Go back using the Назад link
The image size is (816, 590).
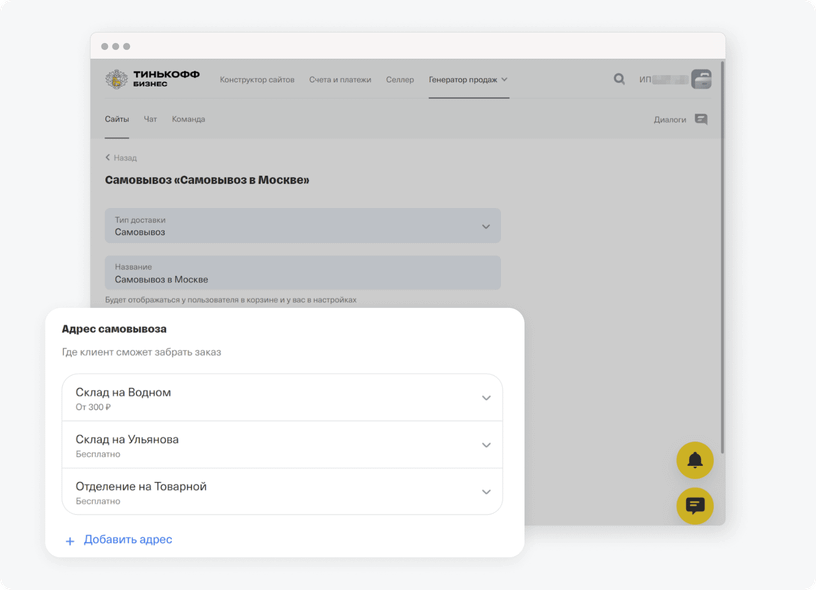coord(125,158)
